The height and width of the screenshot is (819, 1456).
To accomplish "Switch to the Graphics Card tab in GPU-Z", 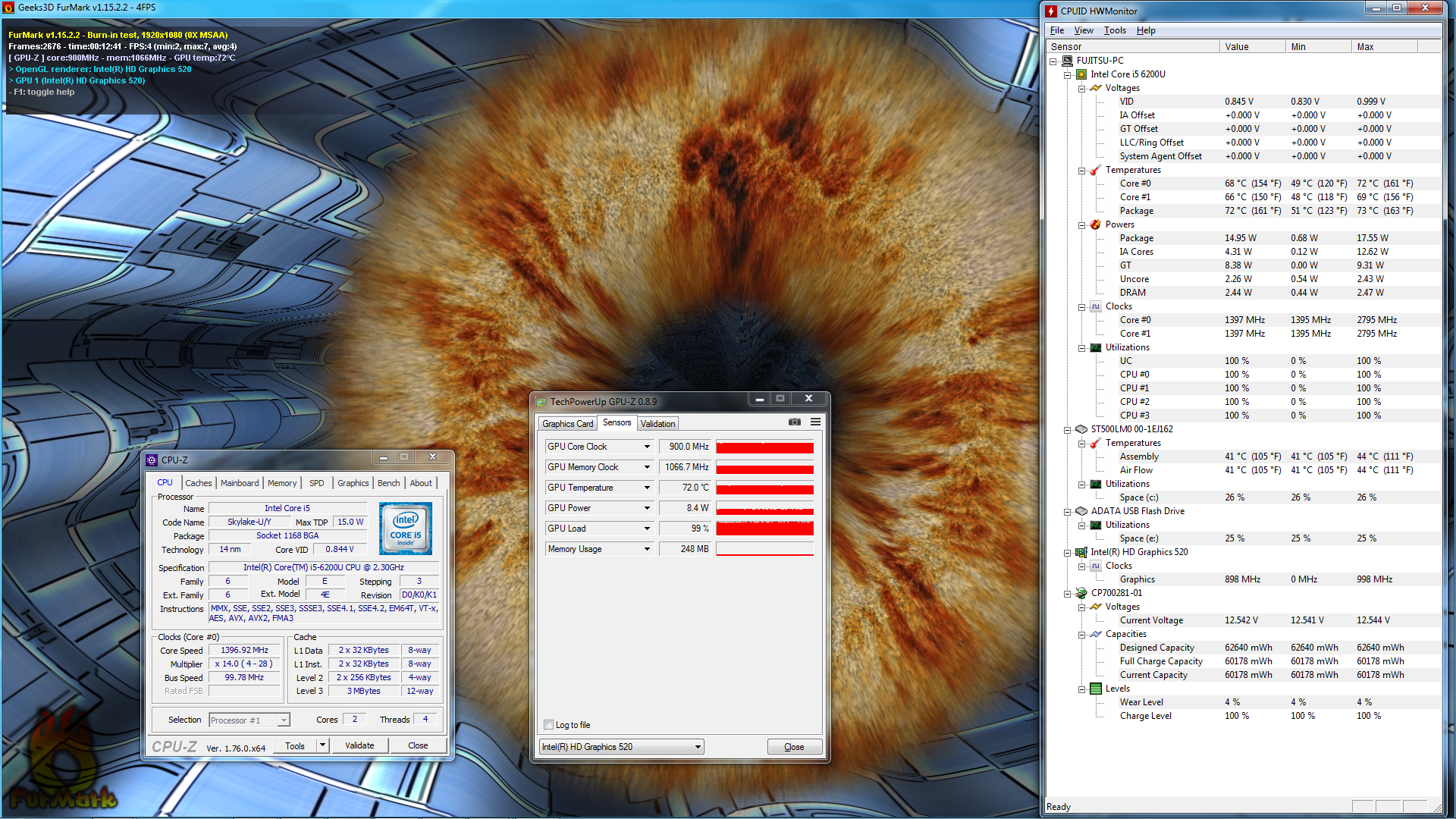I will point(567,424).
